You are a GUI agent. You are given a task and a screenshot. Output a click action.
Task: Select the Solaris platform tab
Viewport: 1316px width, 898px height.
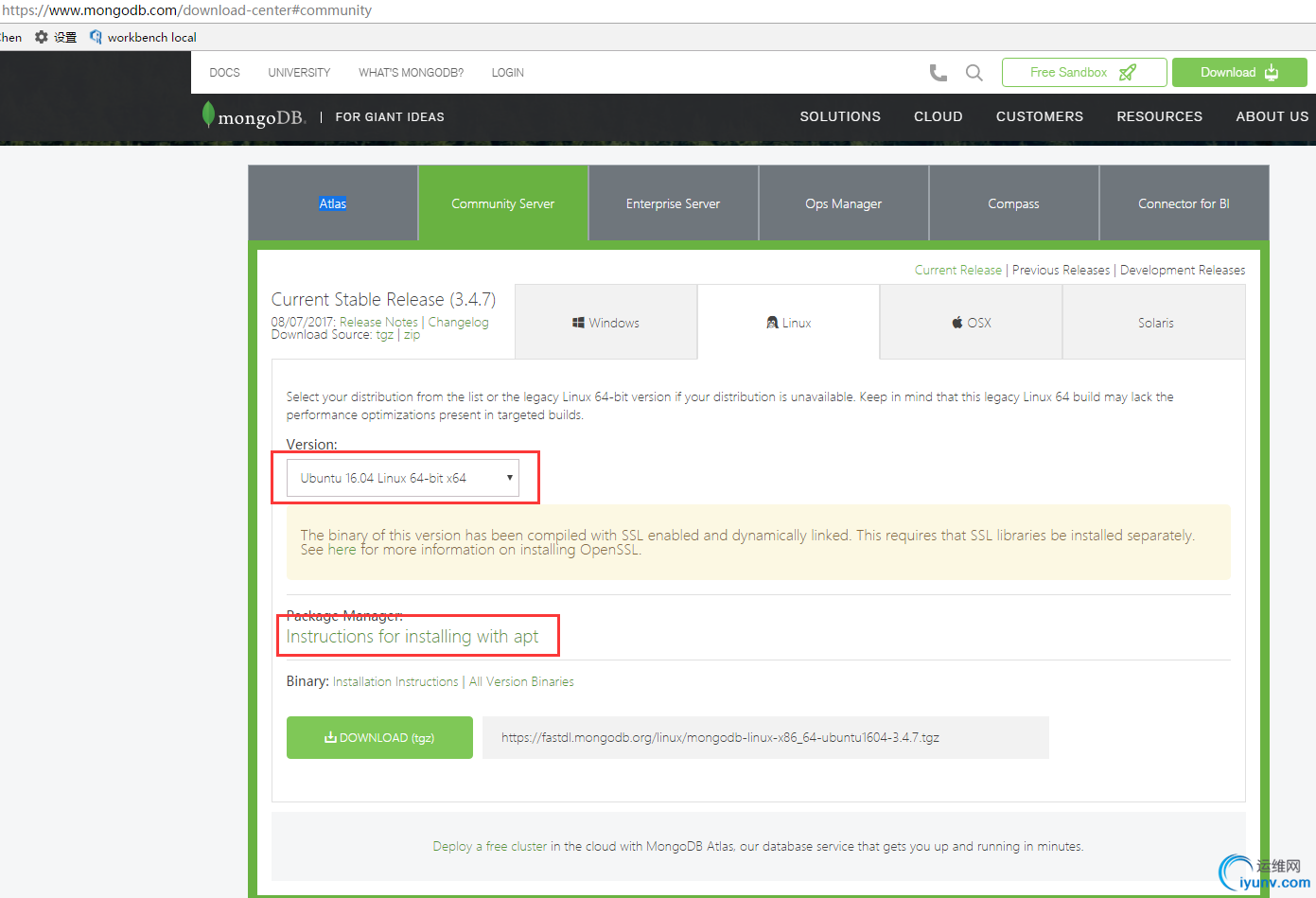(1154, 323)
